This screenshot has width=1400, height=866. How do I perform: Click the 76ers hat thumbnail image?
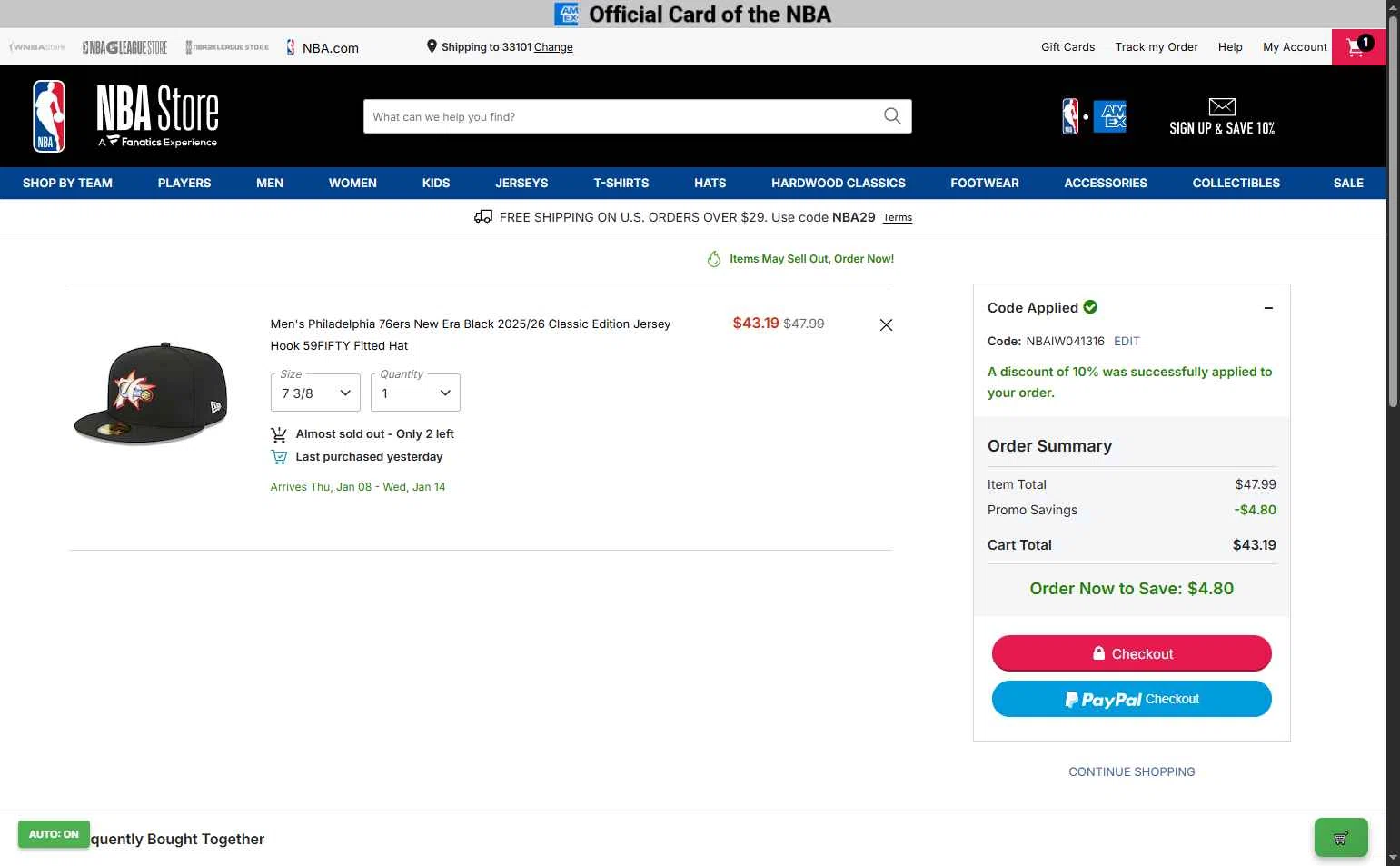151,393
